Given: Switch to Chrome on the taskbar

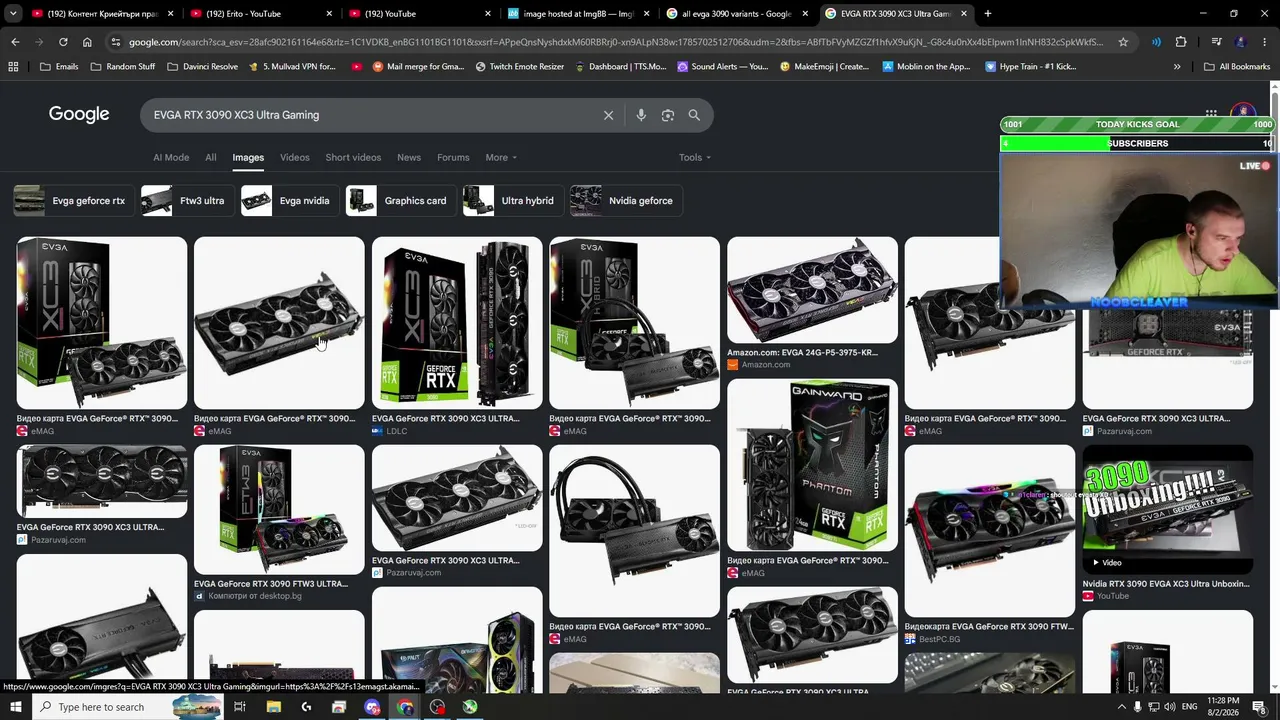Looking at the screenshot, I should pyautogui.click(x=405, y=707).
